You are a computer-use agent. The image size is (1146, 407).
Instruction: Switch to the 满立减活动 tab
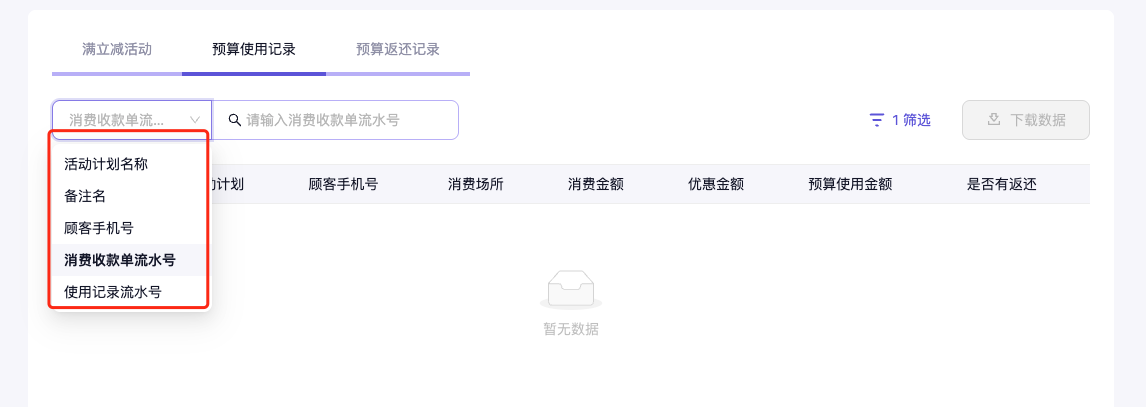point(117,49)
